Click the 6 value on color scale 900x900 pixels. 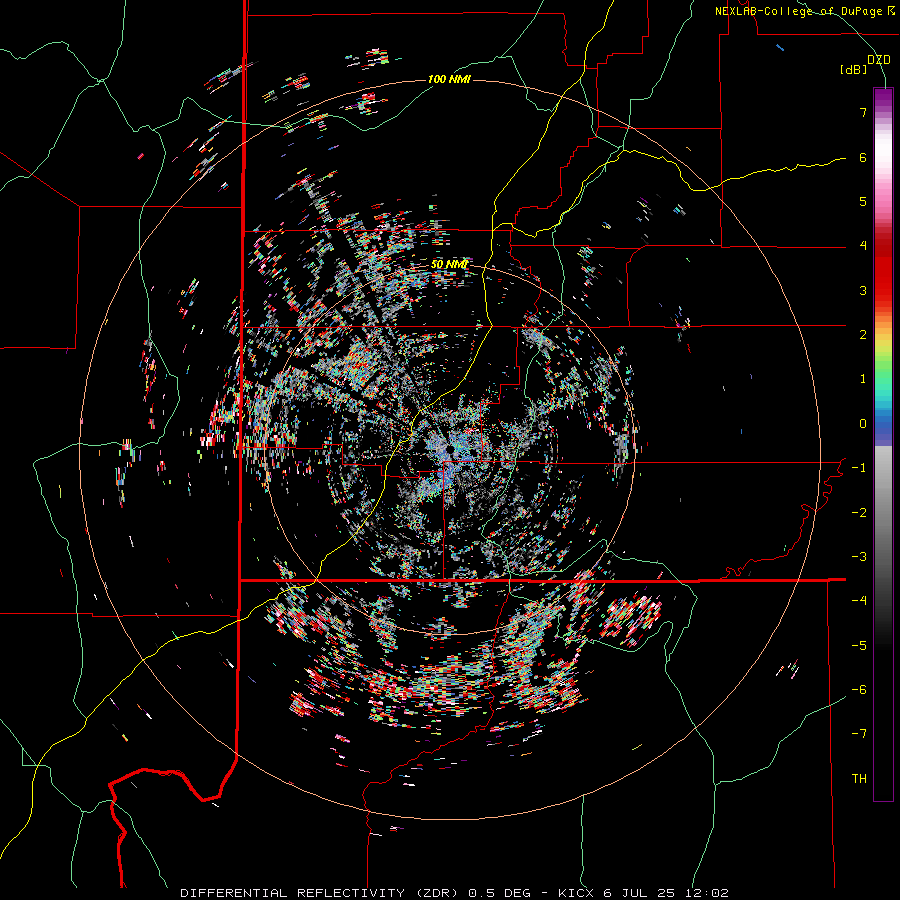(863, 157)
